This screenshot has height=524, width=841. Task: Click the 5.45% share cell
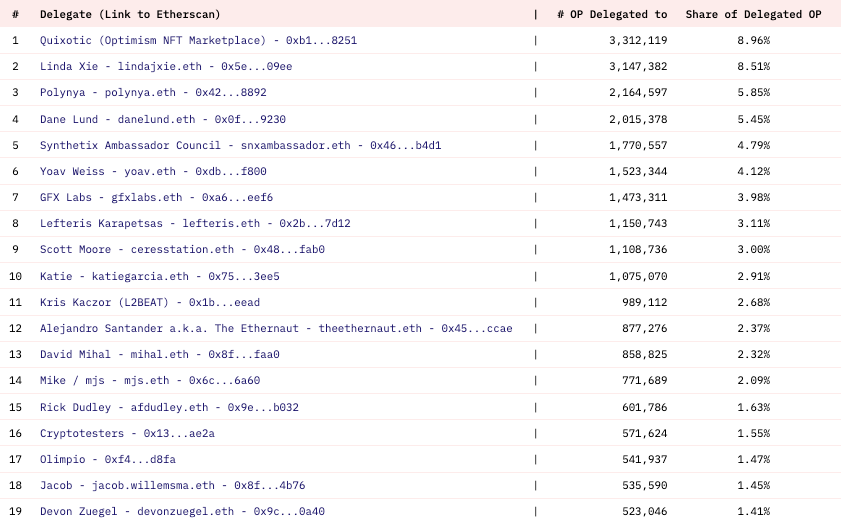pyautogui.click(x=754, y=119)
